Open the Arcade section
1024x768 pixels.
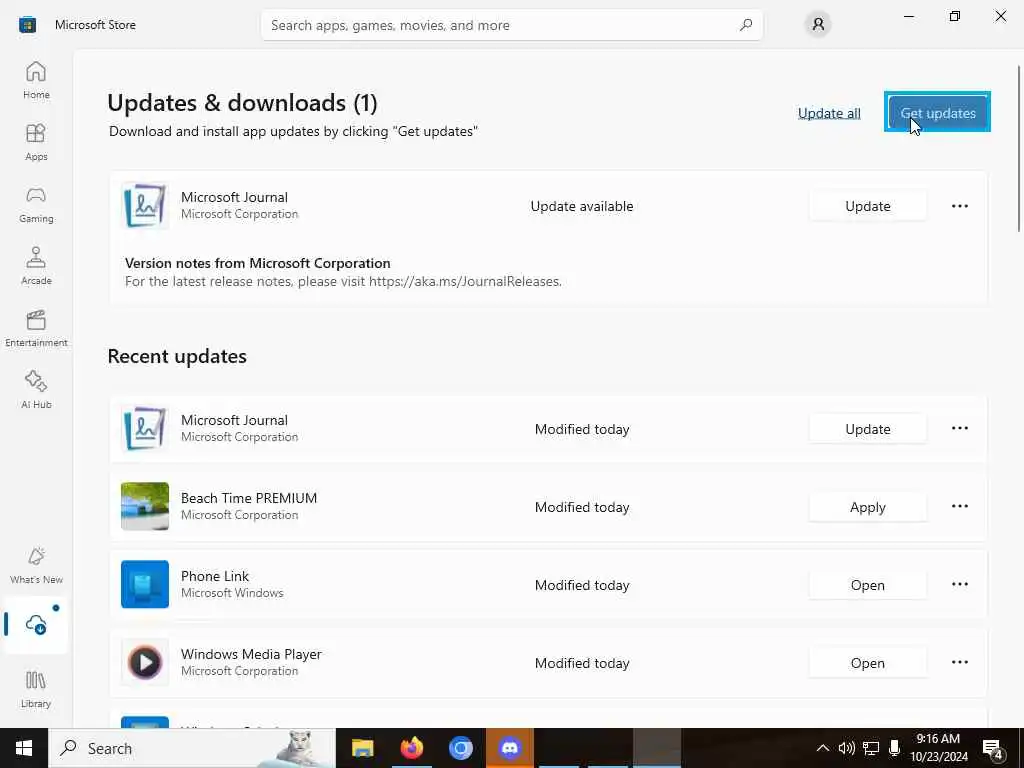click(x=36, y=266)
